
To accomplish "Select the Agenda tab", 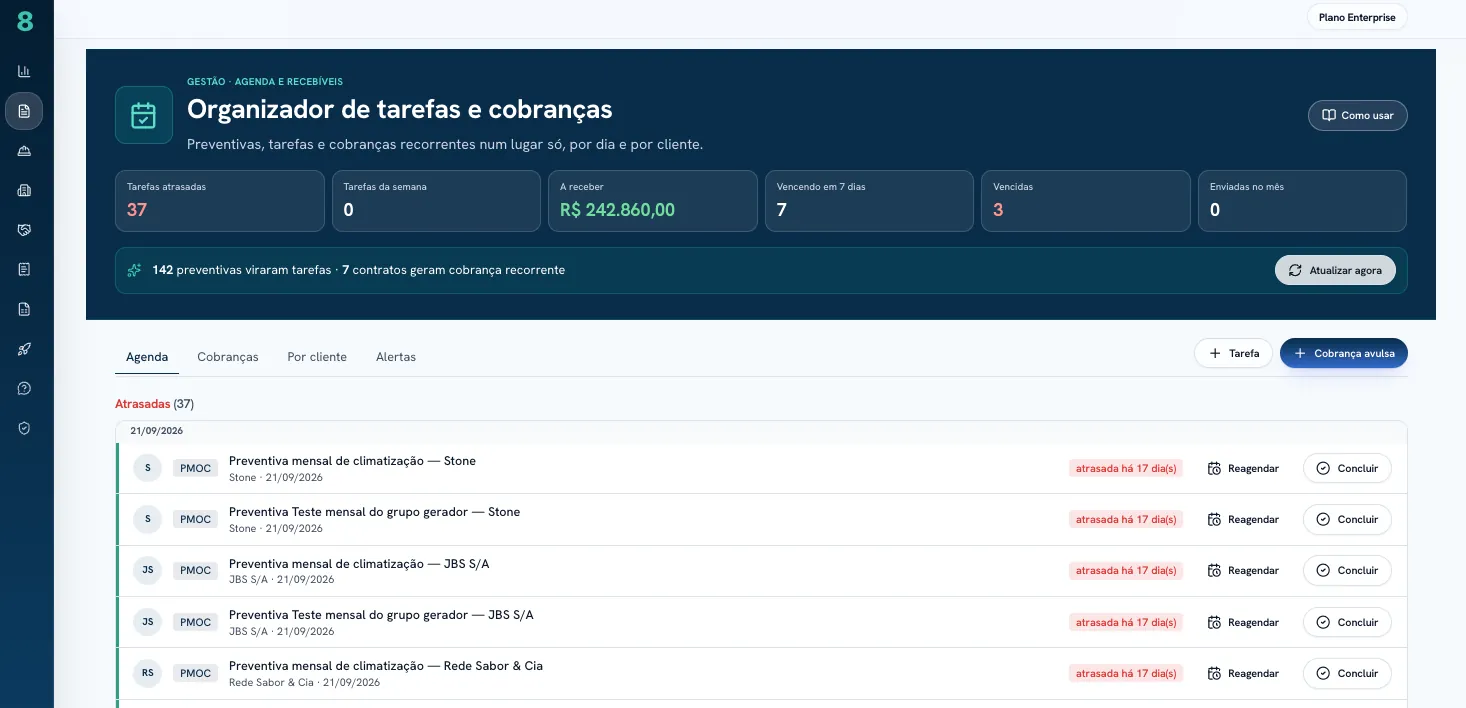I will point(147,357).
